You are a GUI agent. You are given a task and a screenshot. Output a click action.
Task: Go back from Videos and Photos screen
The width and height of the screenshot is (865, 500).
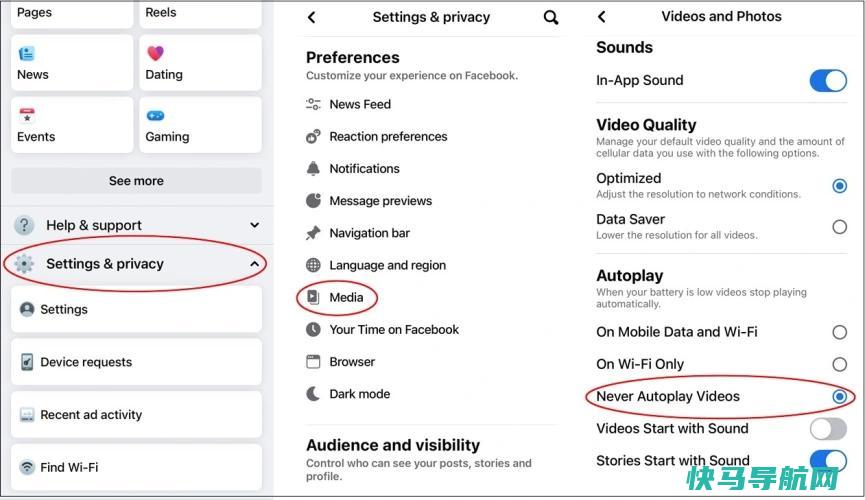pos(602,17)
